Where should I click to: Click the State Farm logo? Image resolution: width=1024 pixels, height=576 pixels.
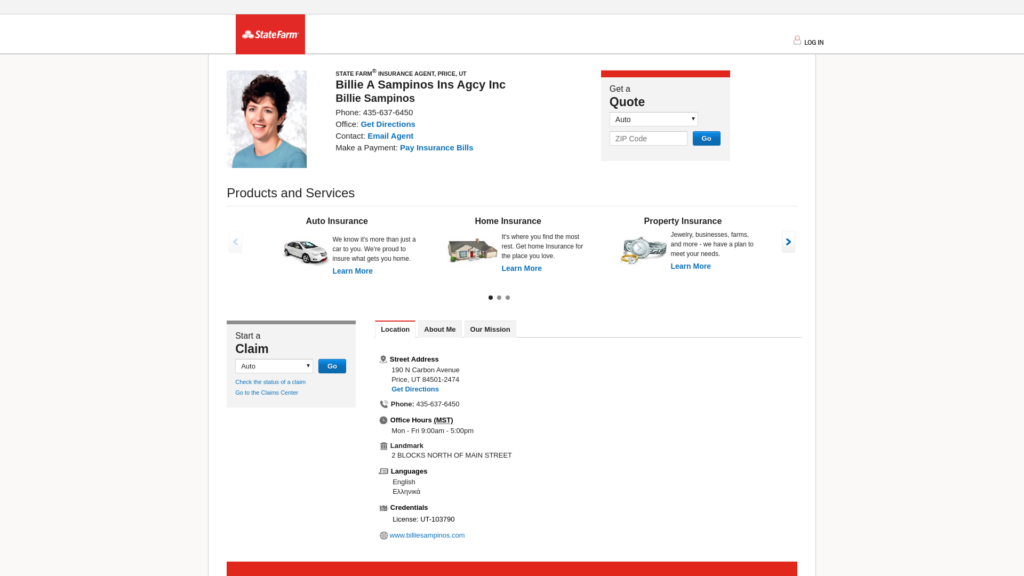pos(270,34)
